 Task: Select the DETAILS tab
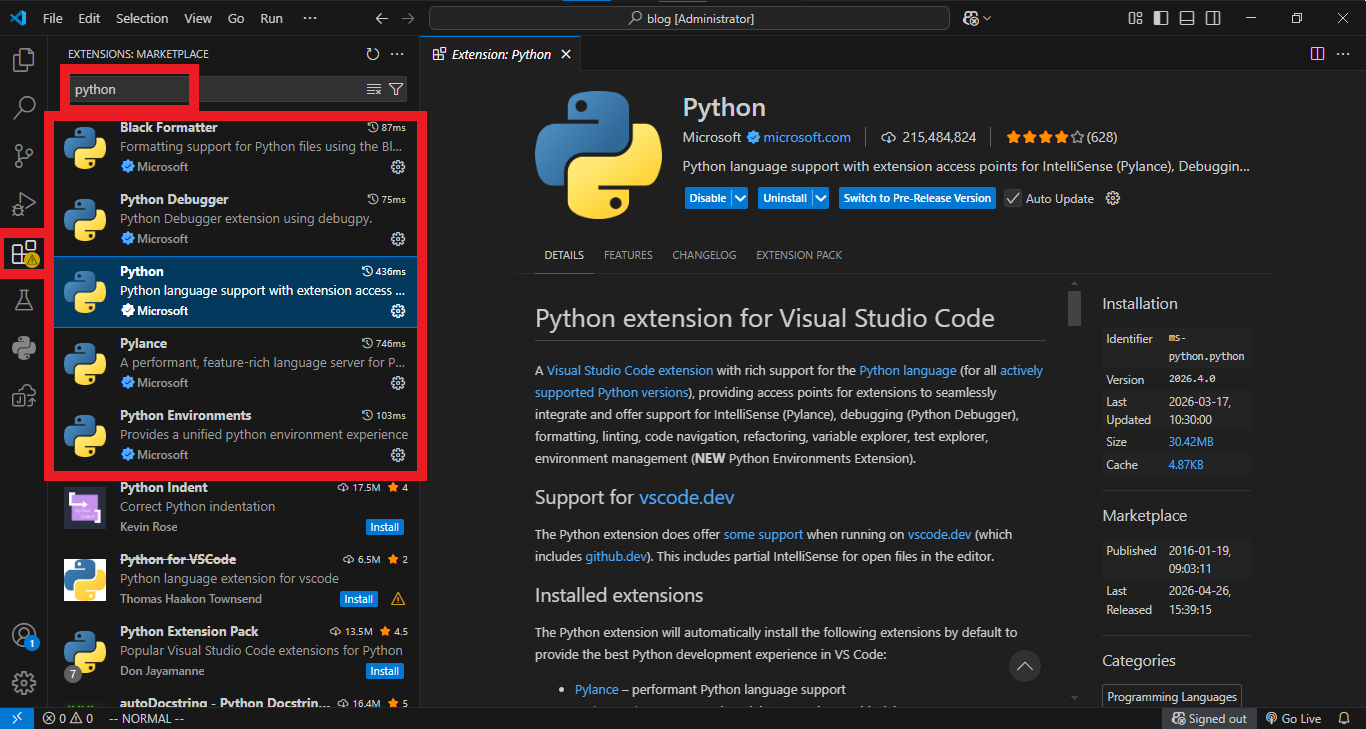(564, 255)
